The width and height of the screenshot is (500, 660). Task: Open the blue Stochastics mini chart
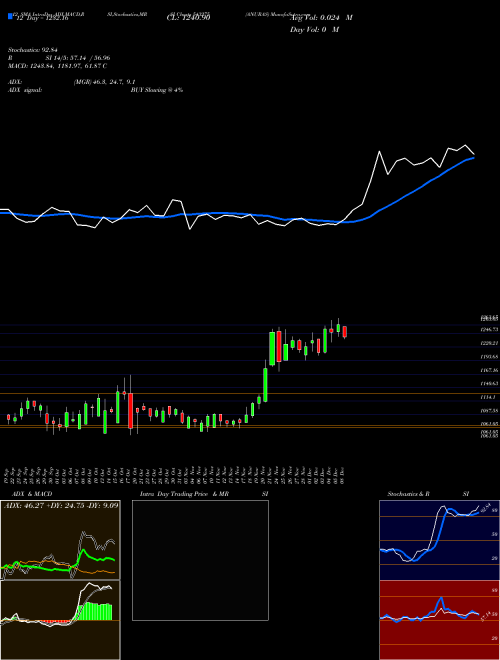click(x=439, y=540)
